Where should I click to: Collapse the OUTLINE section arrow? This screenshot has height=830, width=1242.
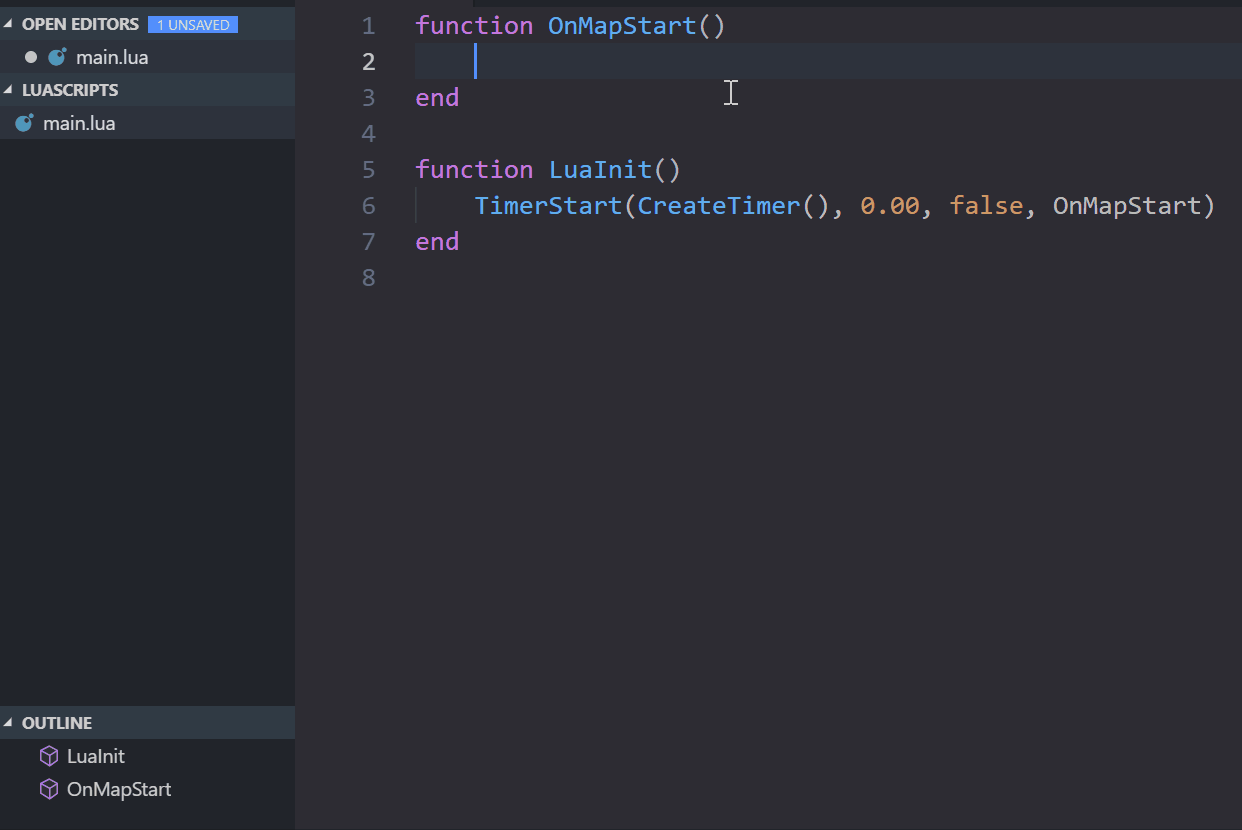(x=9, y=723)
